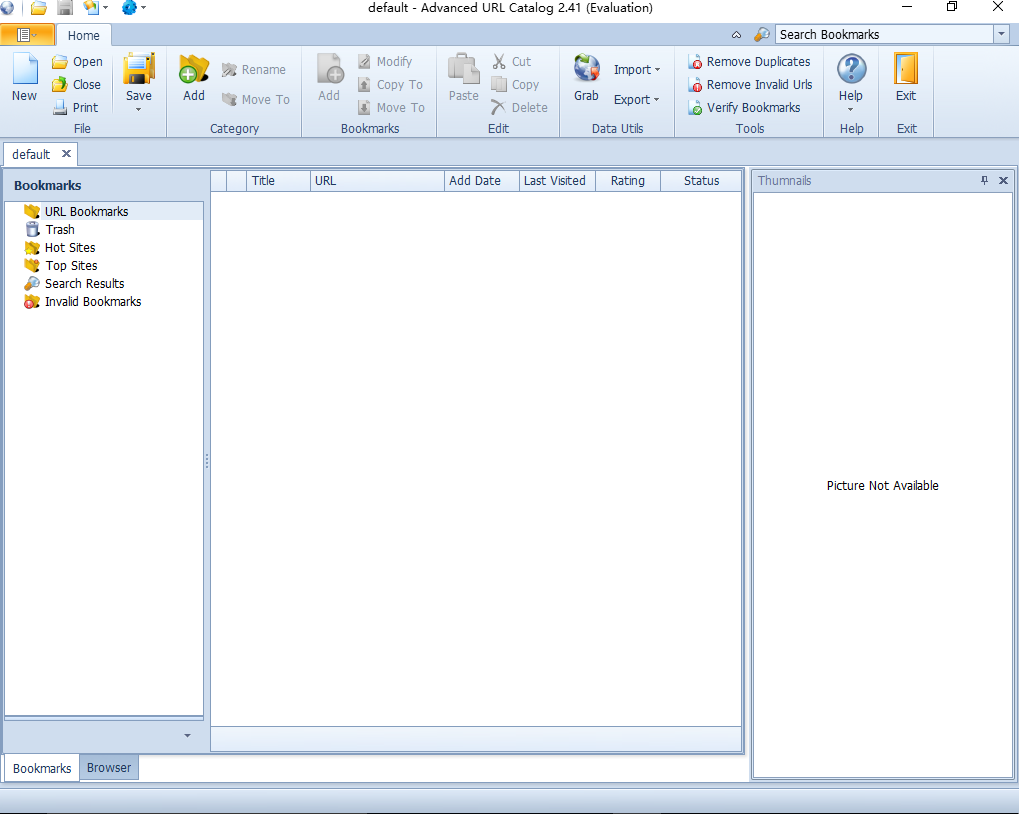Select the Trash folder in tree

(60, 230)
